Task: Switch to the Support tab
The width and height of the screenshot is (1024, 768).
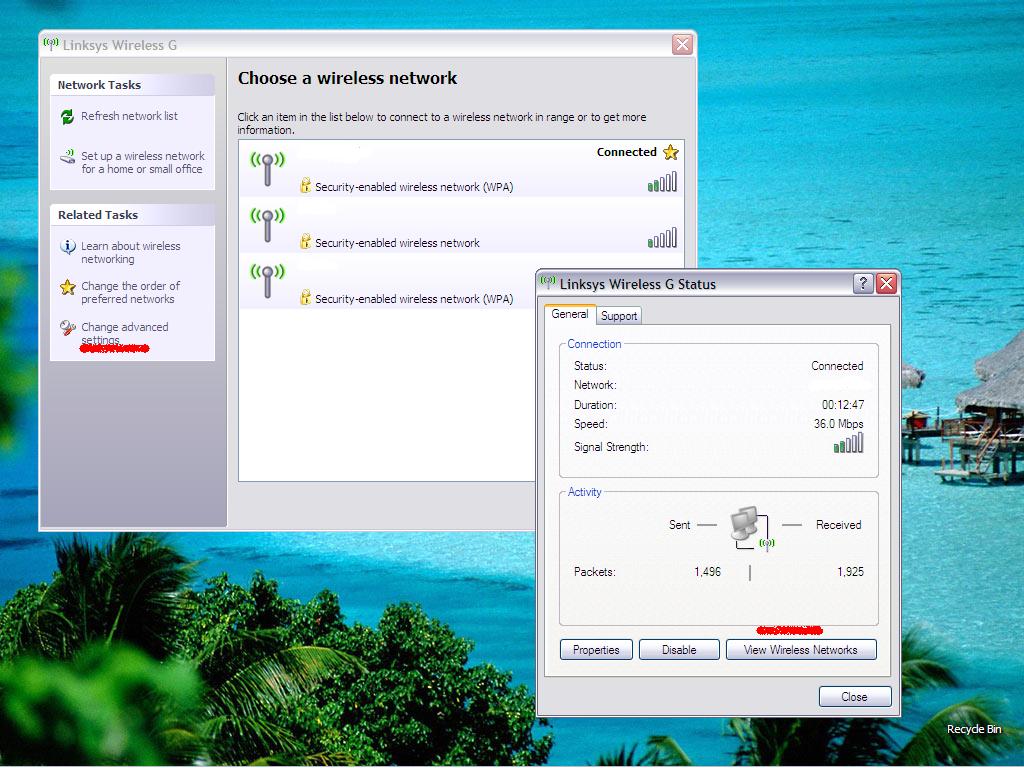Action: pos(618,316)
